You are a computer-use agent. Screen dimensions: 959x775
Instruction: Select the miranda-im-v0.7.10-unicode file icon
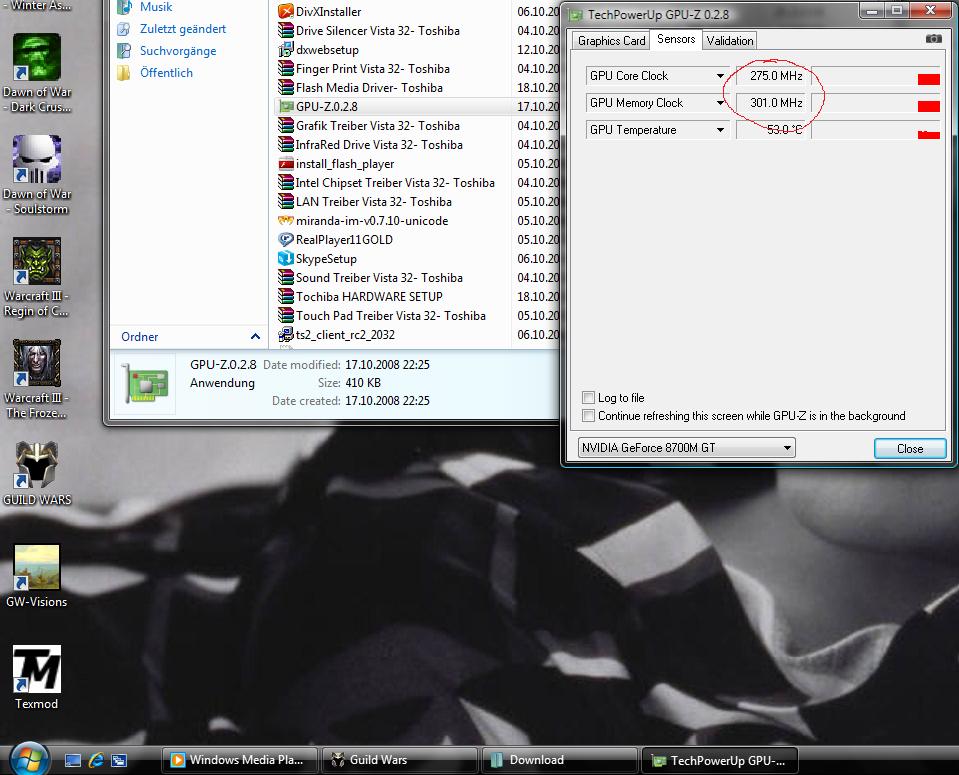click(286, 220)
